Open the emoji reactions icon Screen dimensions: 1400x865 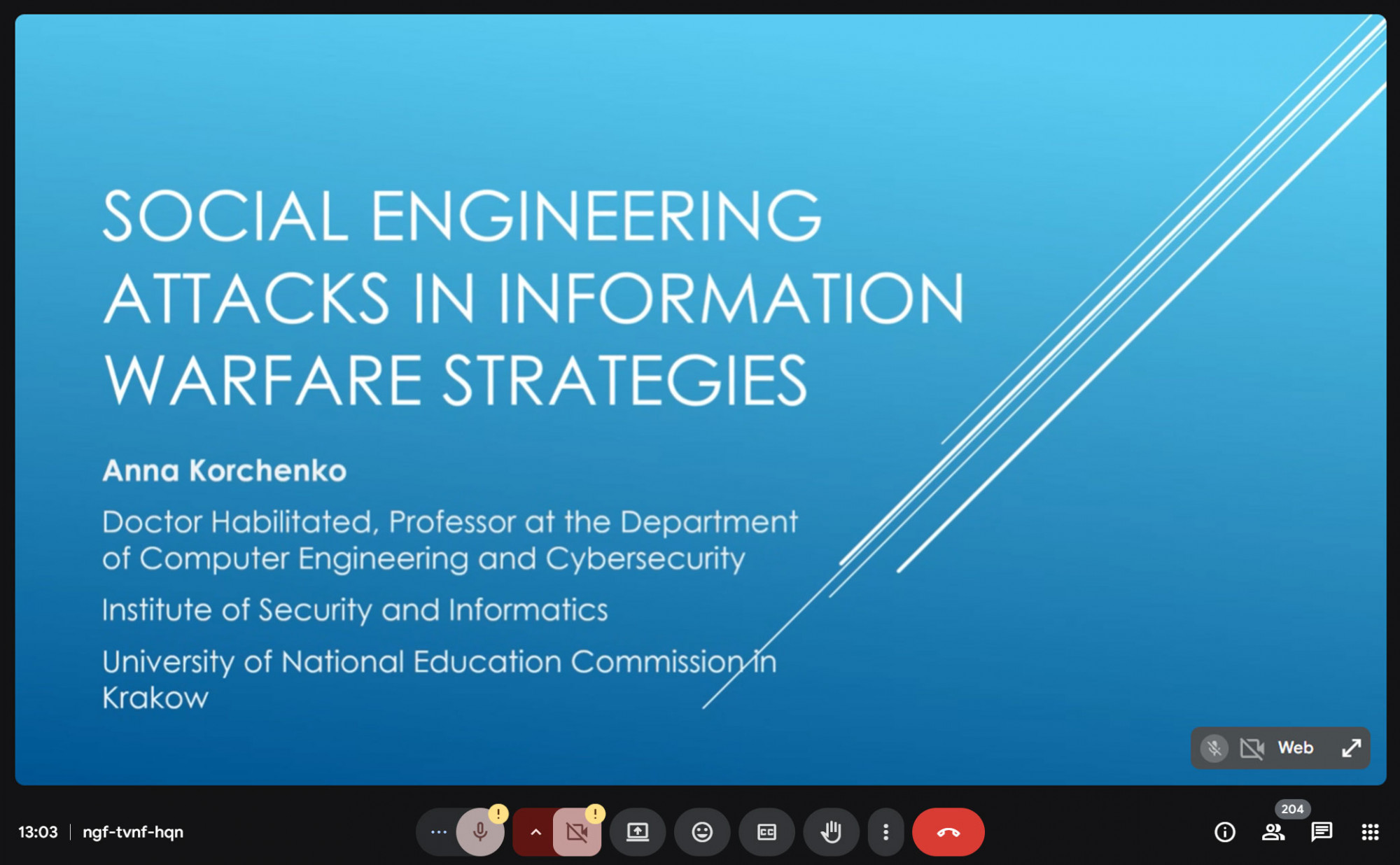click(x=702, y=832)
